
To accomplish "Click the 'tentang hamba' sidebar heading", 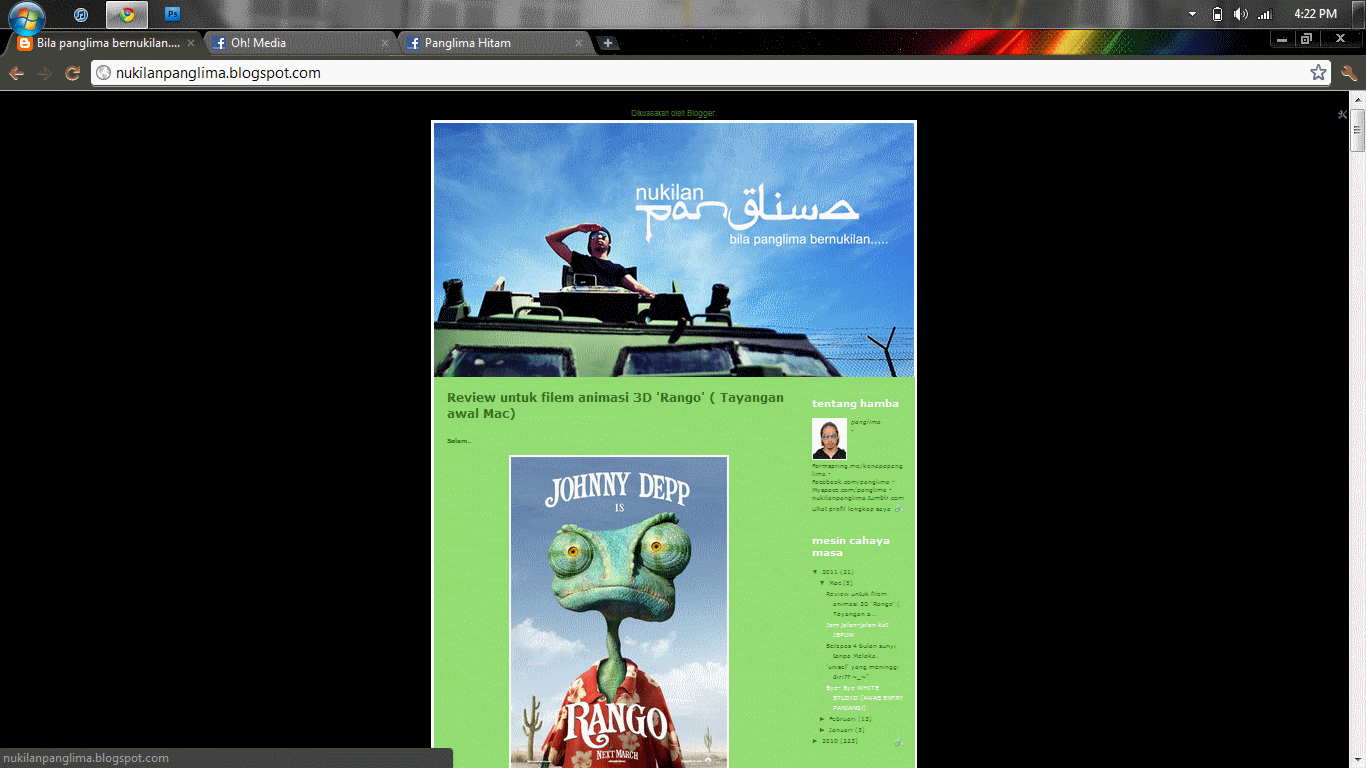I will pos(855,404).
